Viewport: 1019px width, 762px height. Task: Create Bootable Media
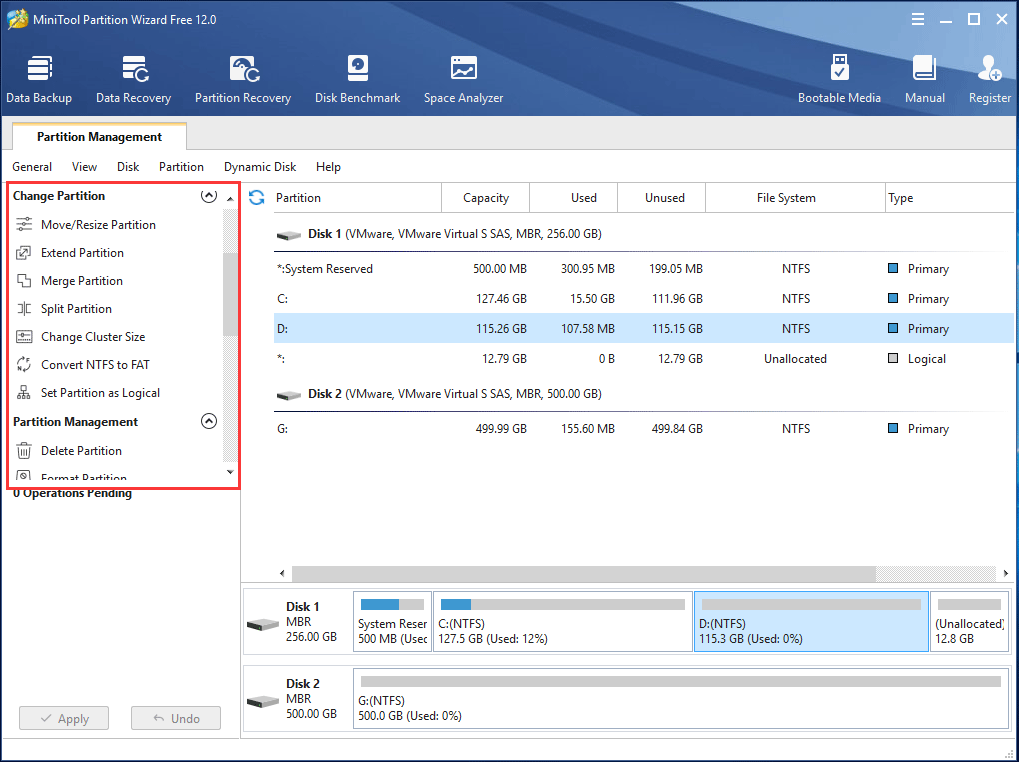(839, 79)
